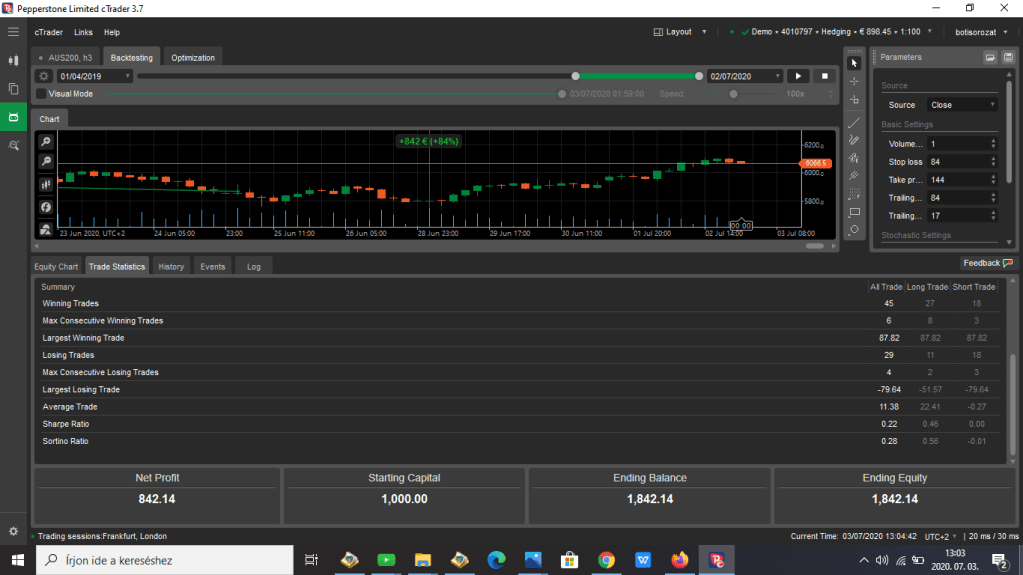Open the Copy section in left sidebar

click(x=14, y=88)
